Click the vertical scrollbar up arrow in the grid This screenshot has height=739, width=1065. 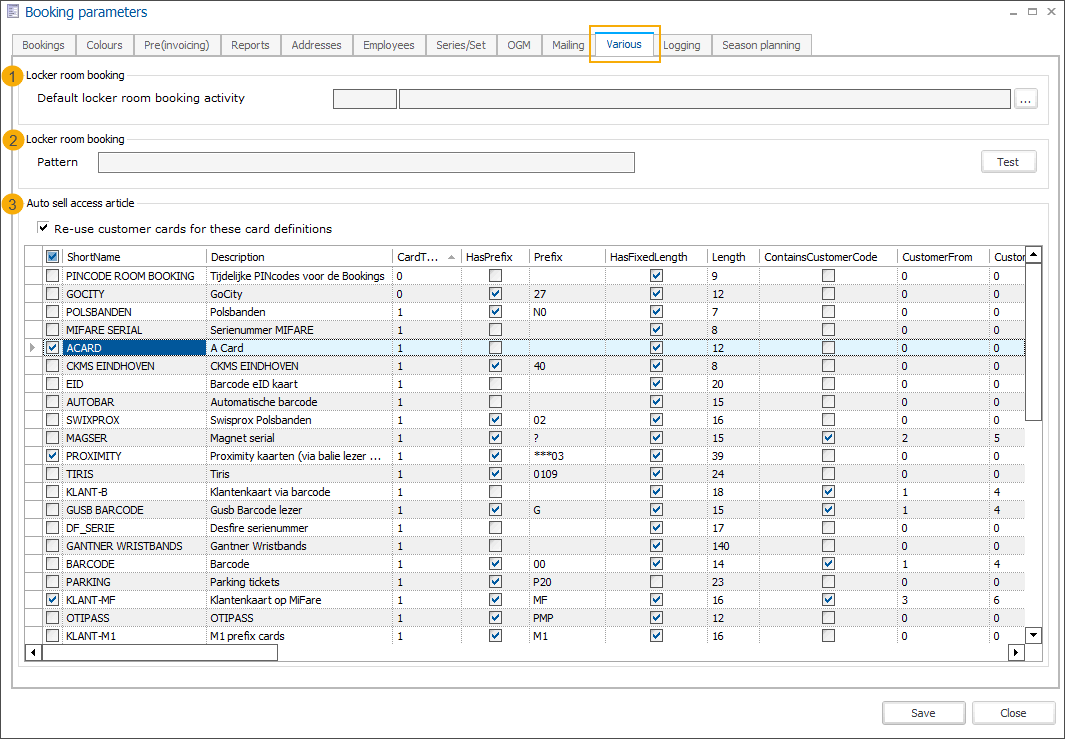pos(1033,255)
